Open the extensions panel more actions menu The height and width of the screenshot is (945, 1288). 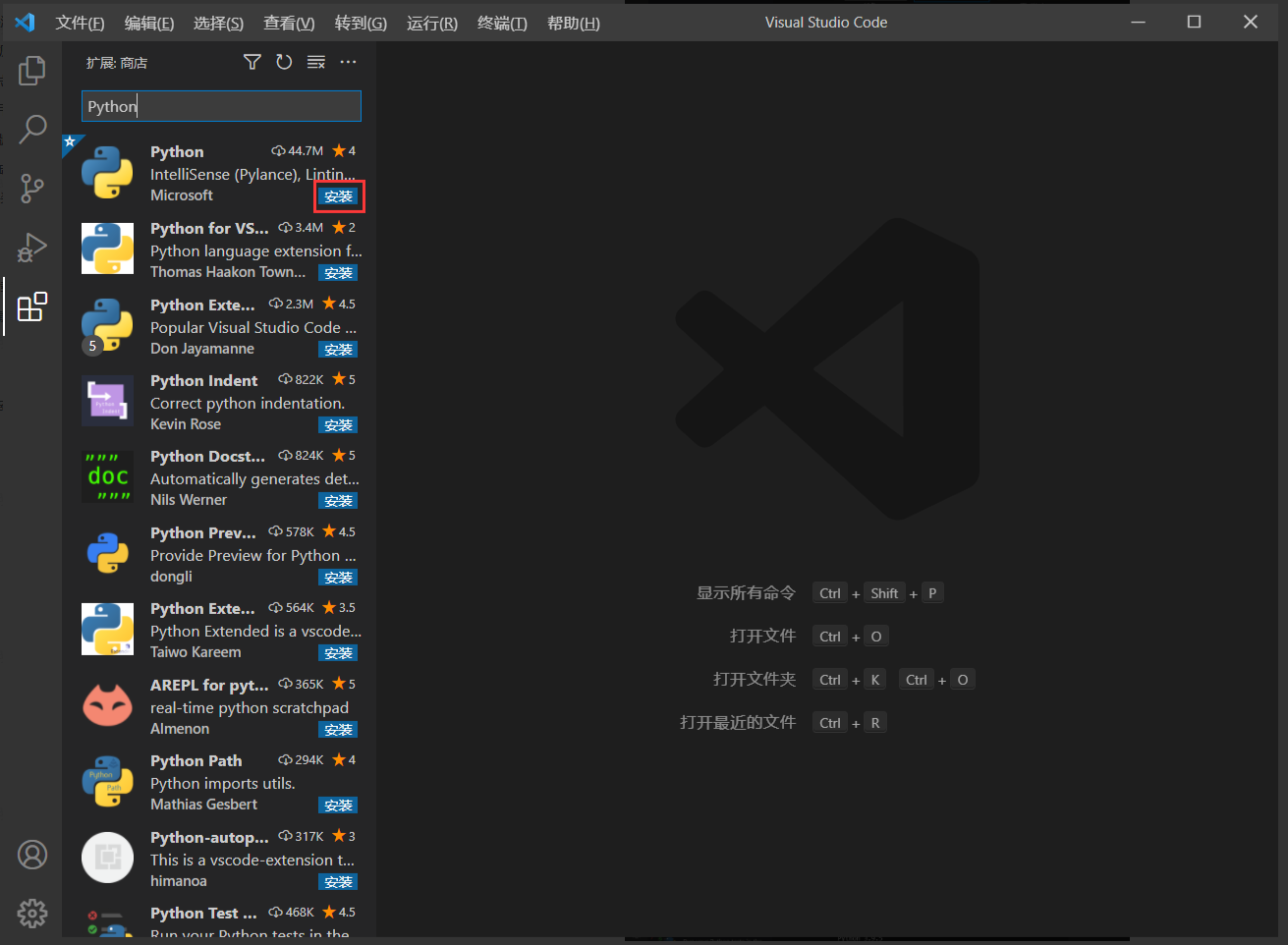click(x=349, y=62)
